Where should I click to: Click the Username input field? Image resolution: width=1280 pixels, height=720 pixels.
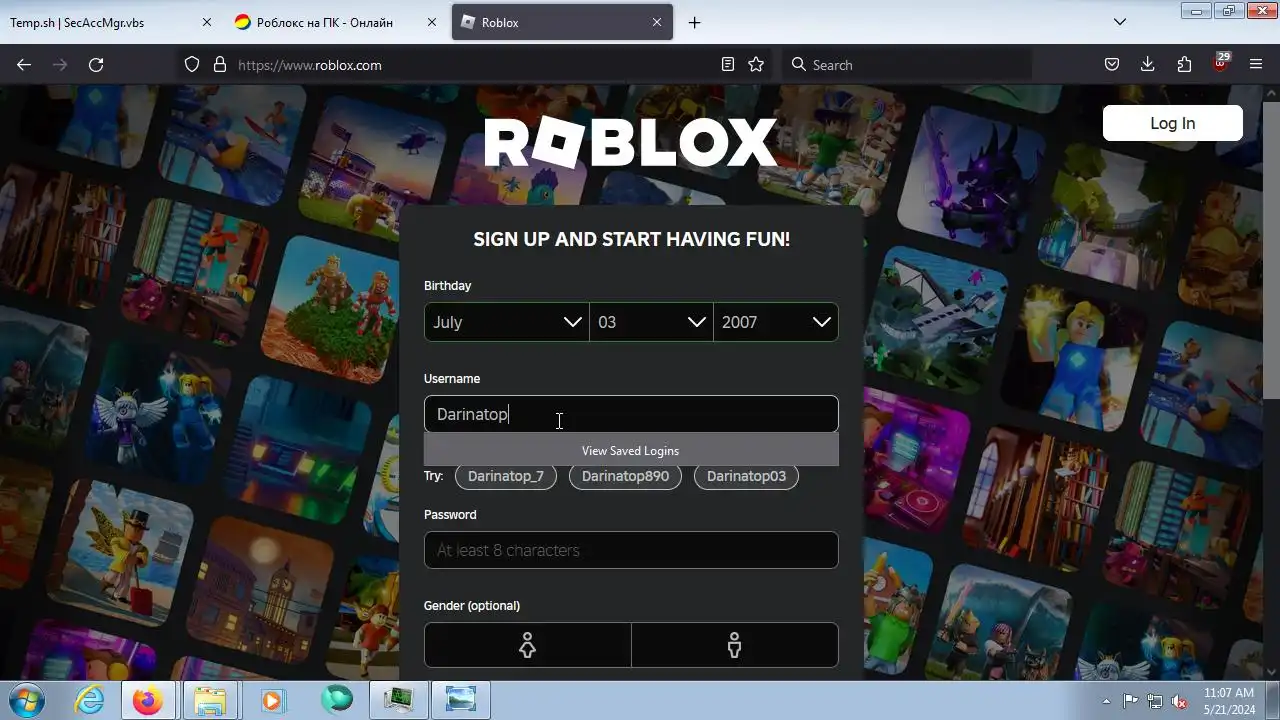tap(631, 414)
